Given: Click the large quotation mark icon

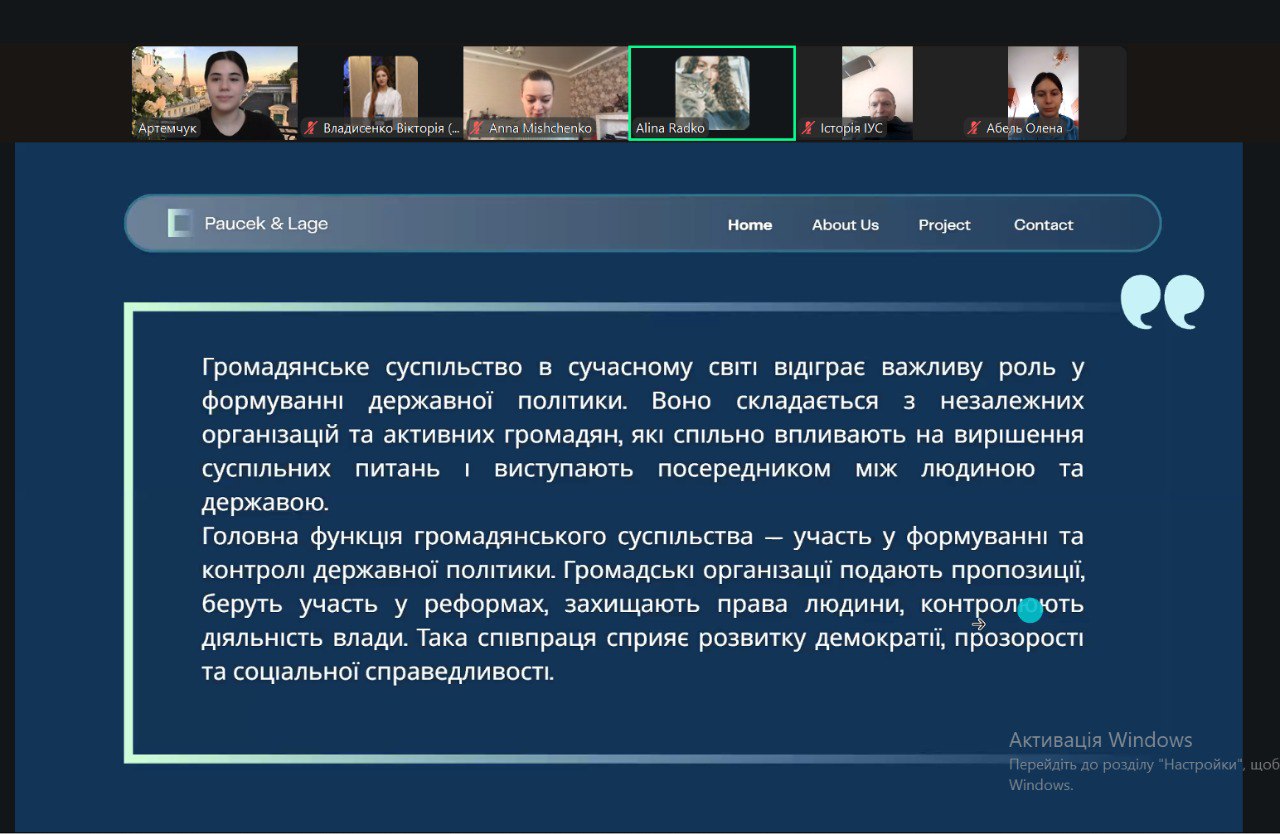Looking at the screenshot, I should point(1161,302).
